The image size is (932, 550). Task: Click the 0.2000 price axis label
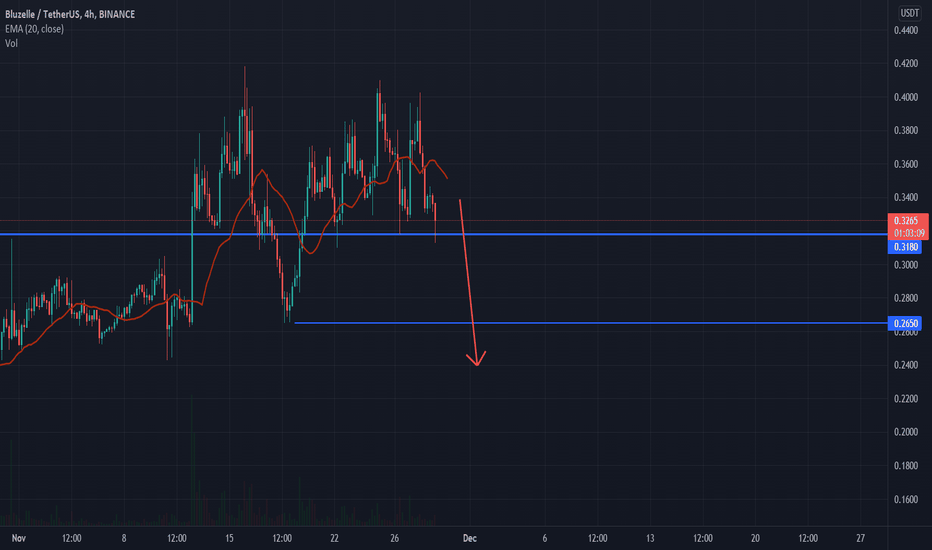tap(906, 432)
